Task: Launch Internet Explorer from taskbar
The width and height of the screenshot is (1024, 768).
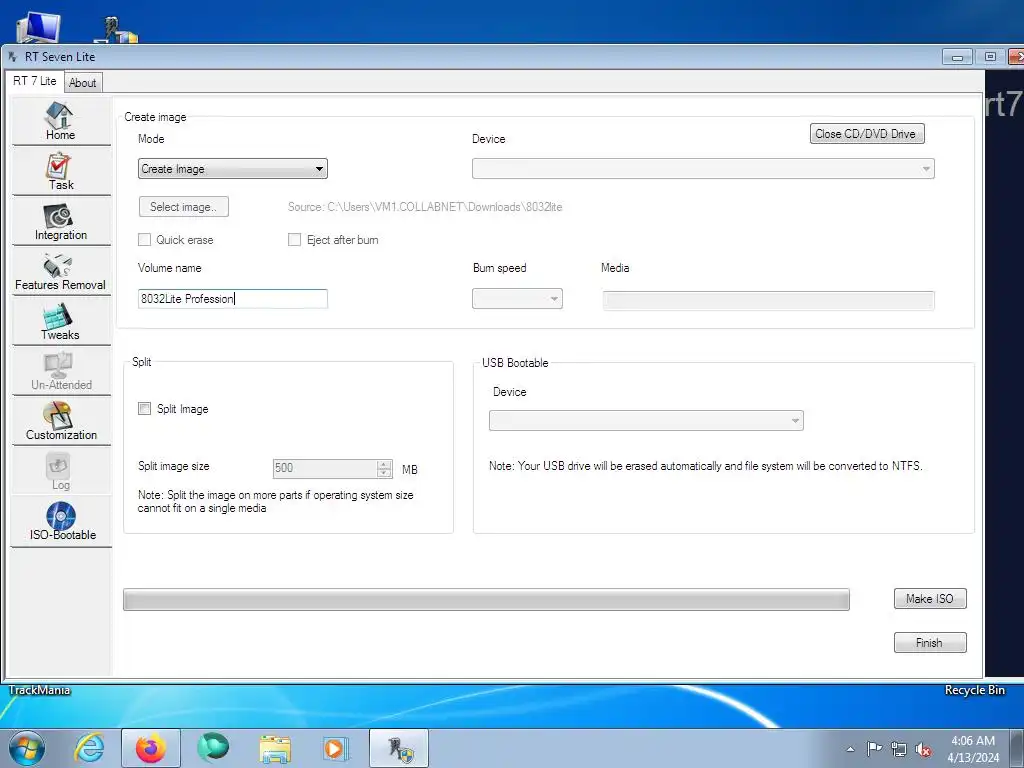Action: [89, 748]
